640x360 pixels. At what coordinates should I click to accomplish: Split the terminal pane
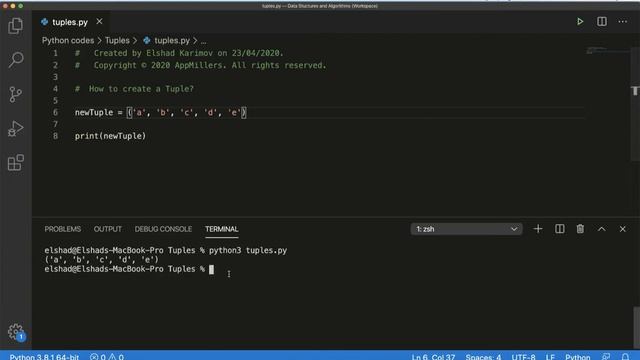pos(560,229)
